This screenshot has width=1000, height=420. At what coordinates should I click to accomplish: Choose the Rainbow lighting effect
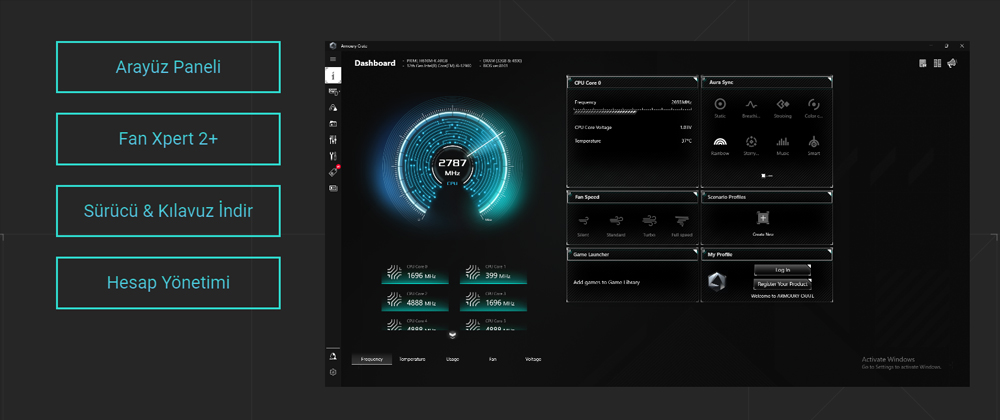720,143
